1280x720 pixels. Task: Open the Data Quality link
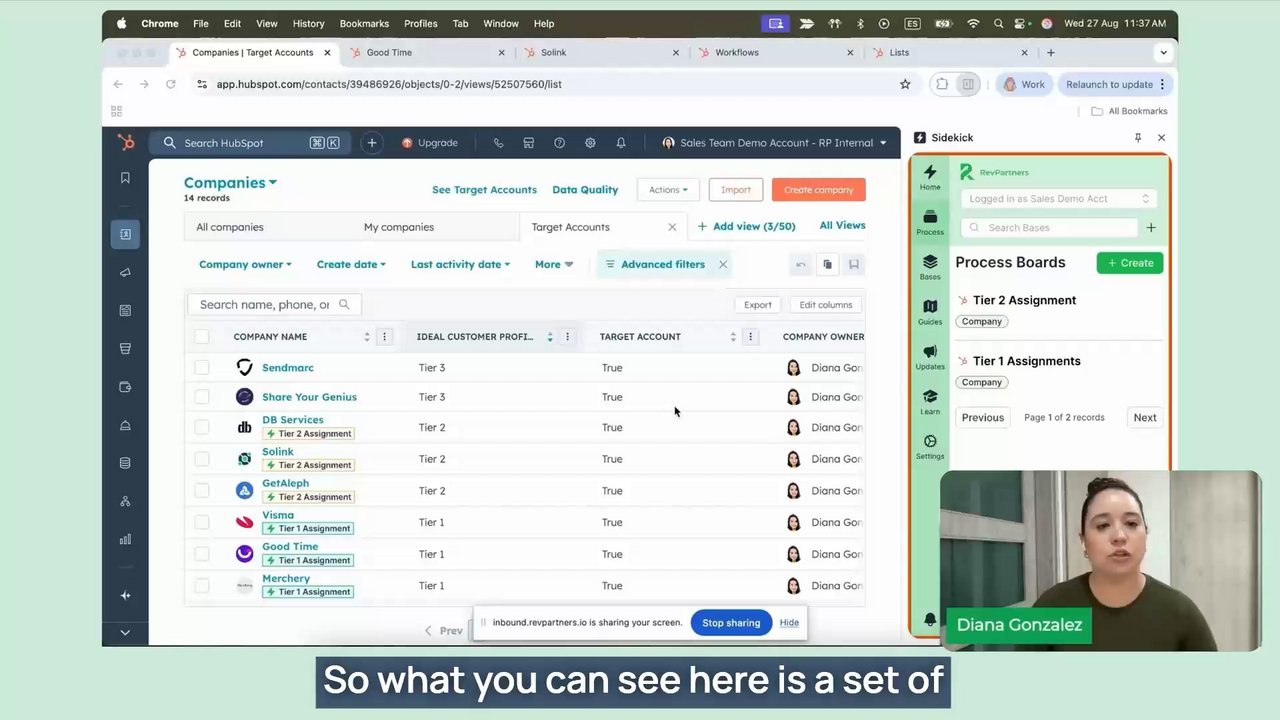point(585,190)
